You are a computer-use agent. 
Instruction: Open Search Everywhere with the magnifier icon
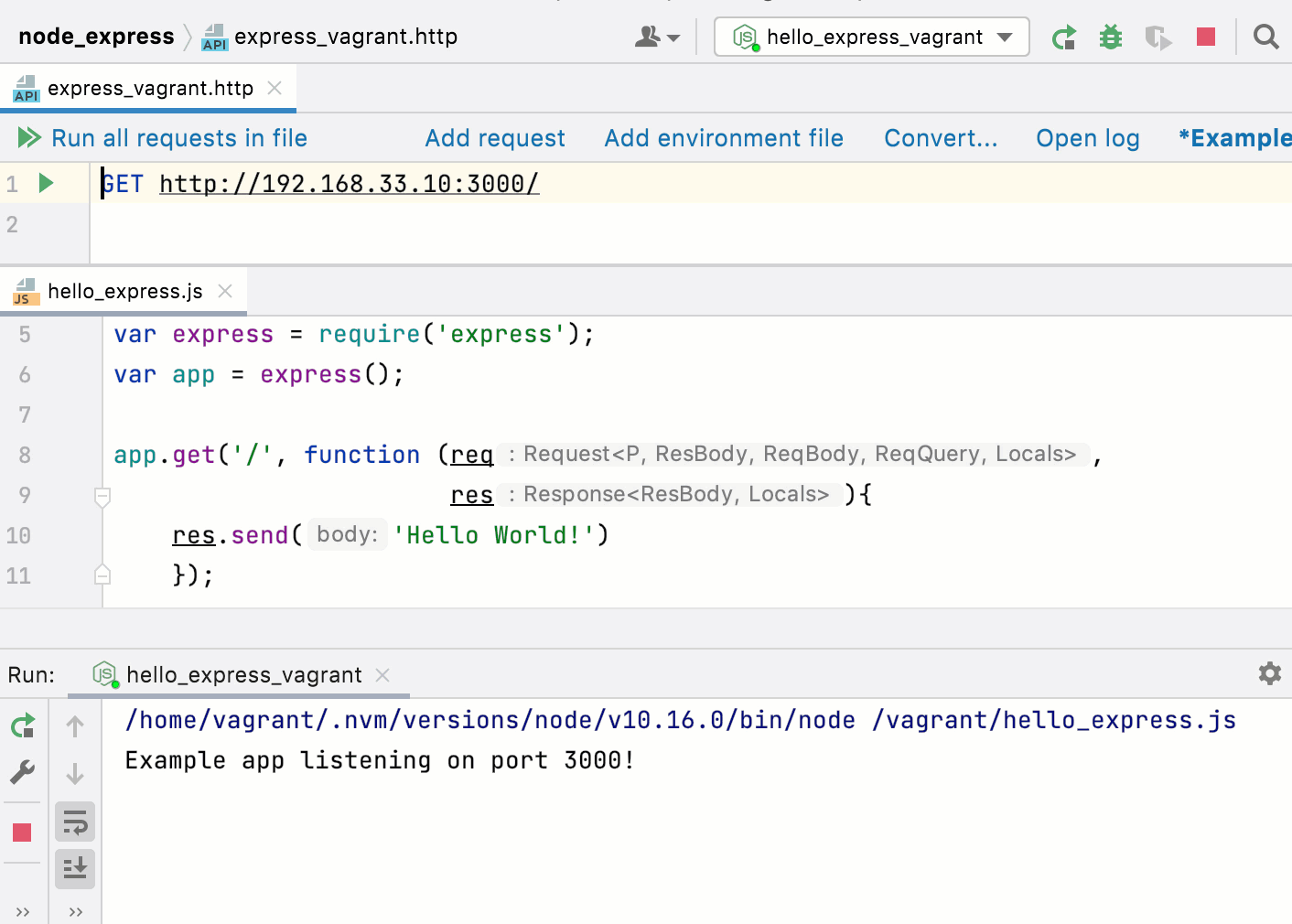click(x=1266, y=37)
